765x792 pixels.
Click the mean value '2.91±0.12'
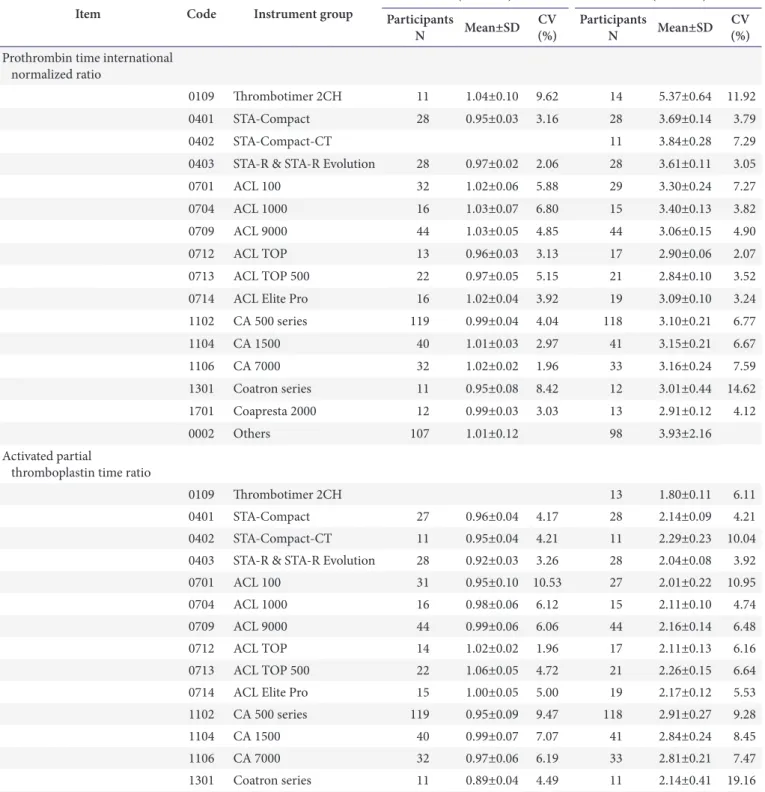pyautogui.click(x=685, y=411)
